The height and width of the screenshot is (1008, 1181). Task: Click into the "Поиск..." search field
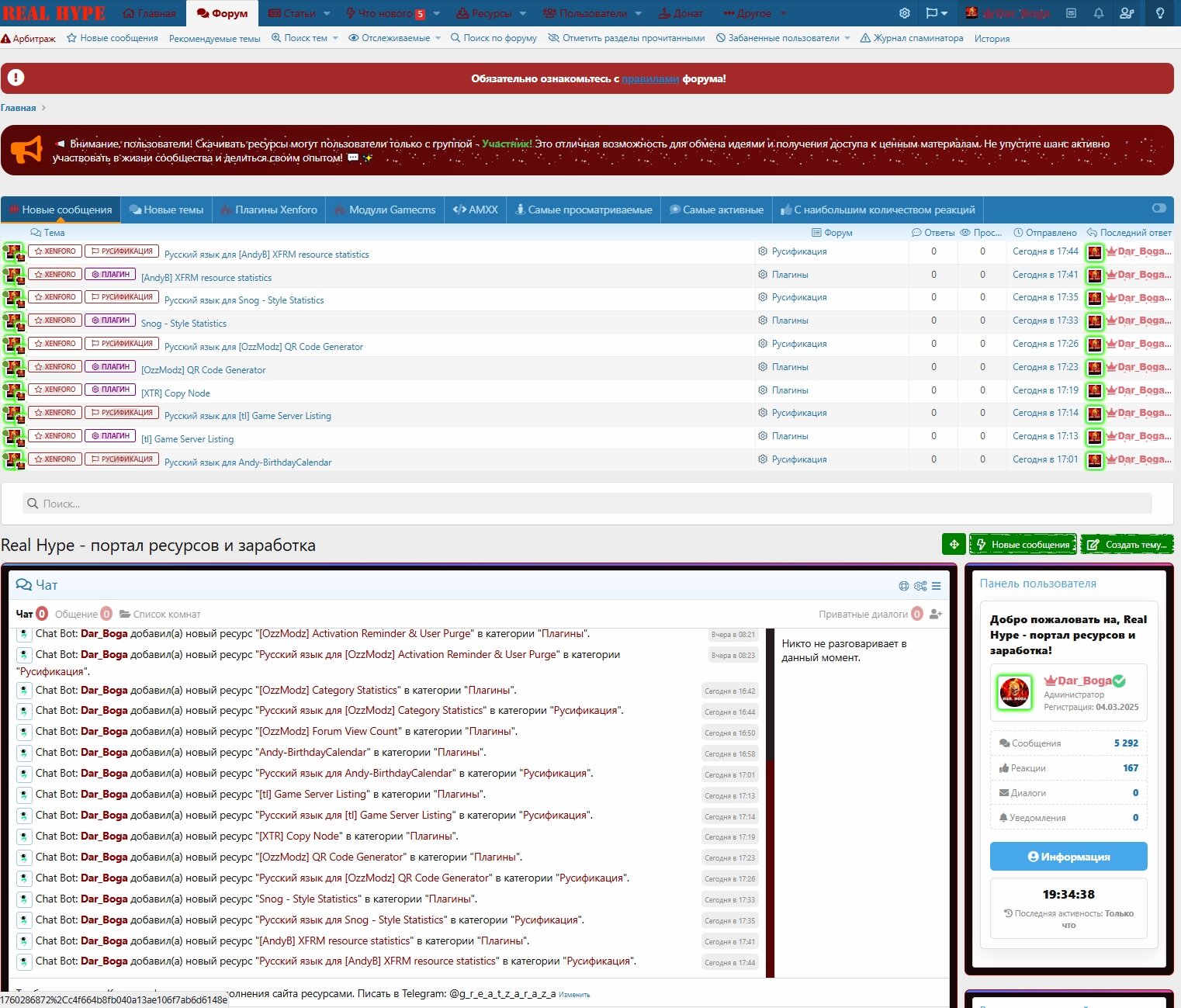click(587, 504)
